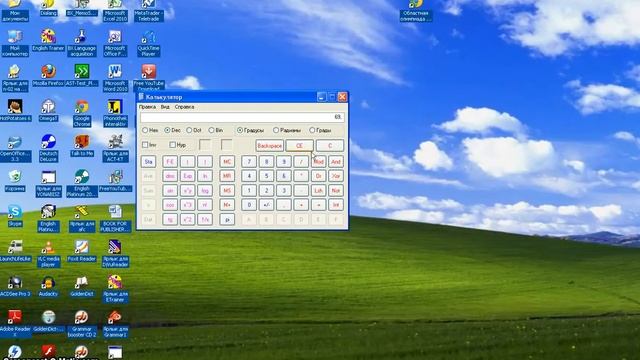Open VLC media player shortcut
The width and height of the screenshot is (640, 360).
[x=48, y=253]
